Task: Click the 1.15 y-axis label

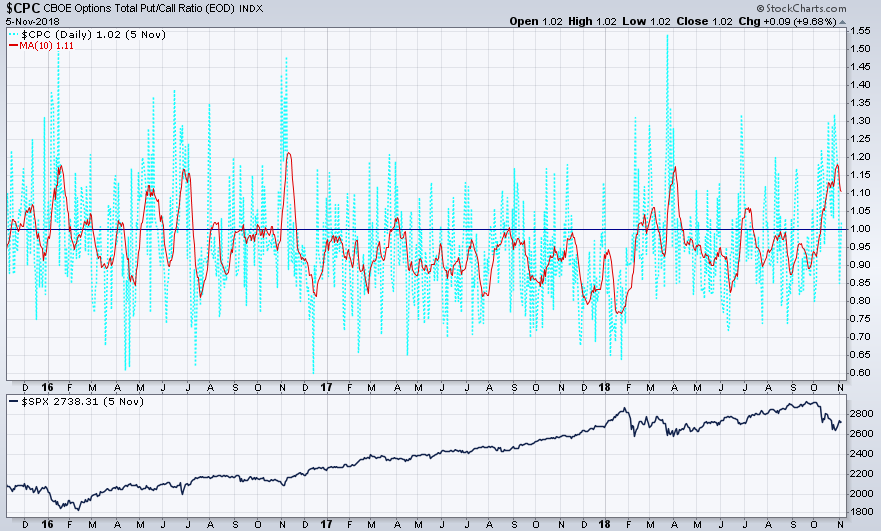Action: (x=860, y=175)
